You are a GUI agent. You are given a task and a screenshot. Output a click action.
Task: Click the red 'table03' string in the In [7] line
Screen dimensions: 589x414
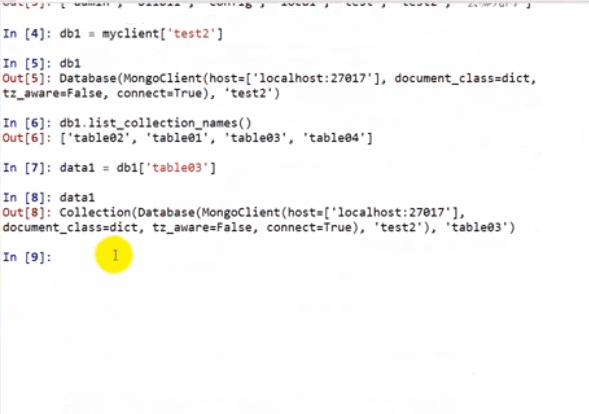(x=177, y=168)
